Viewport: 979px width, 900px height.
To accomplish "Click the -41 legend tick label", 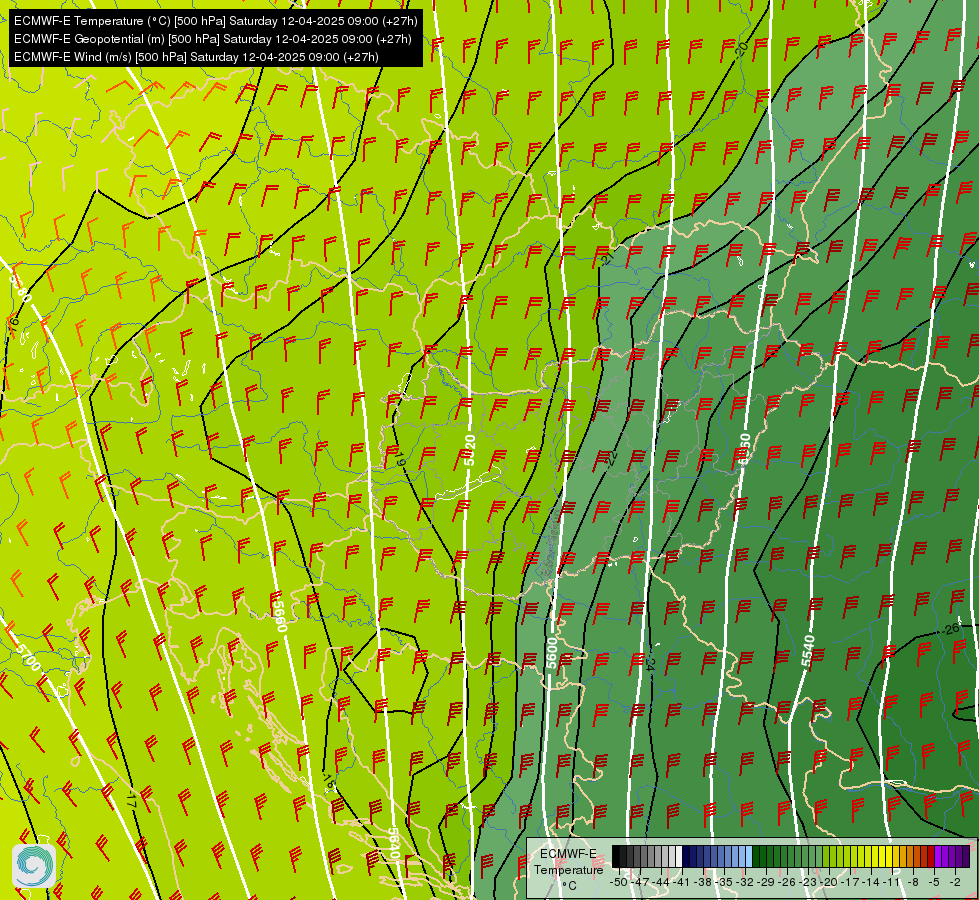I will tap(681, 883).
